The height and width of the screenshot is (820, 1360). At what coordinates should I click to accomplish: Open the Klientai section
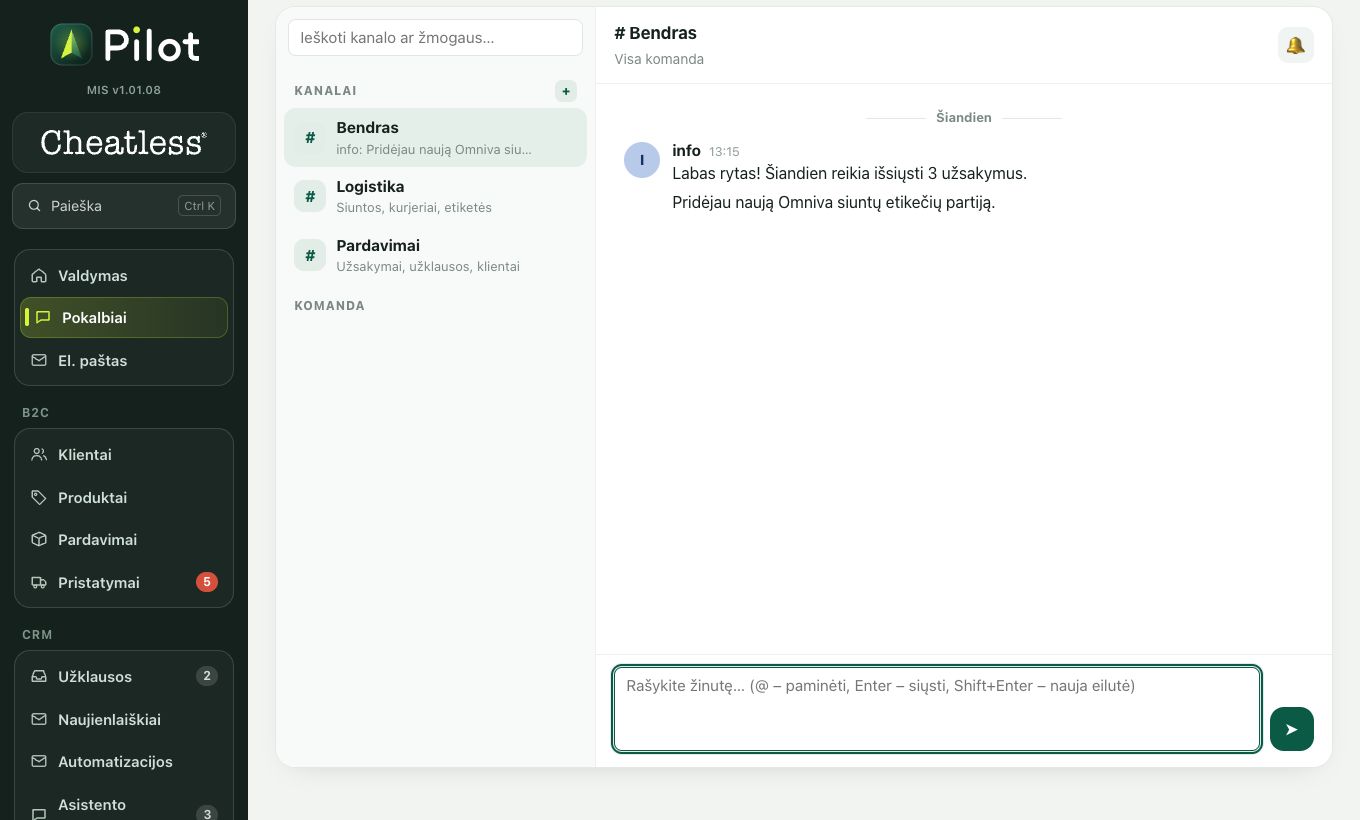pyautogui.click(x=124, y=454)
